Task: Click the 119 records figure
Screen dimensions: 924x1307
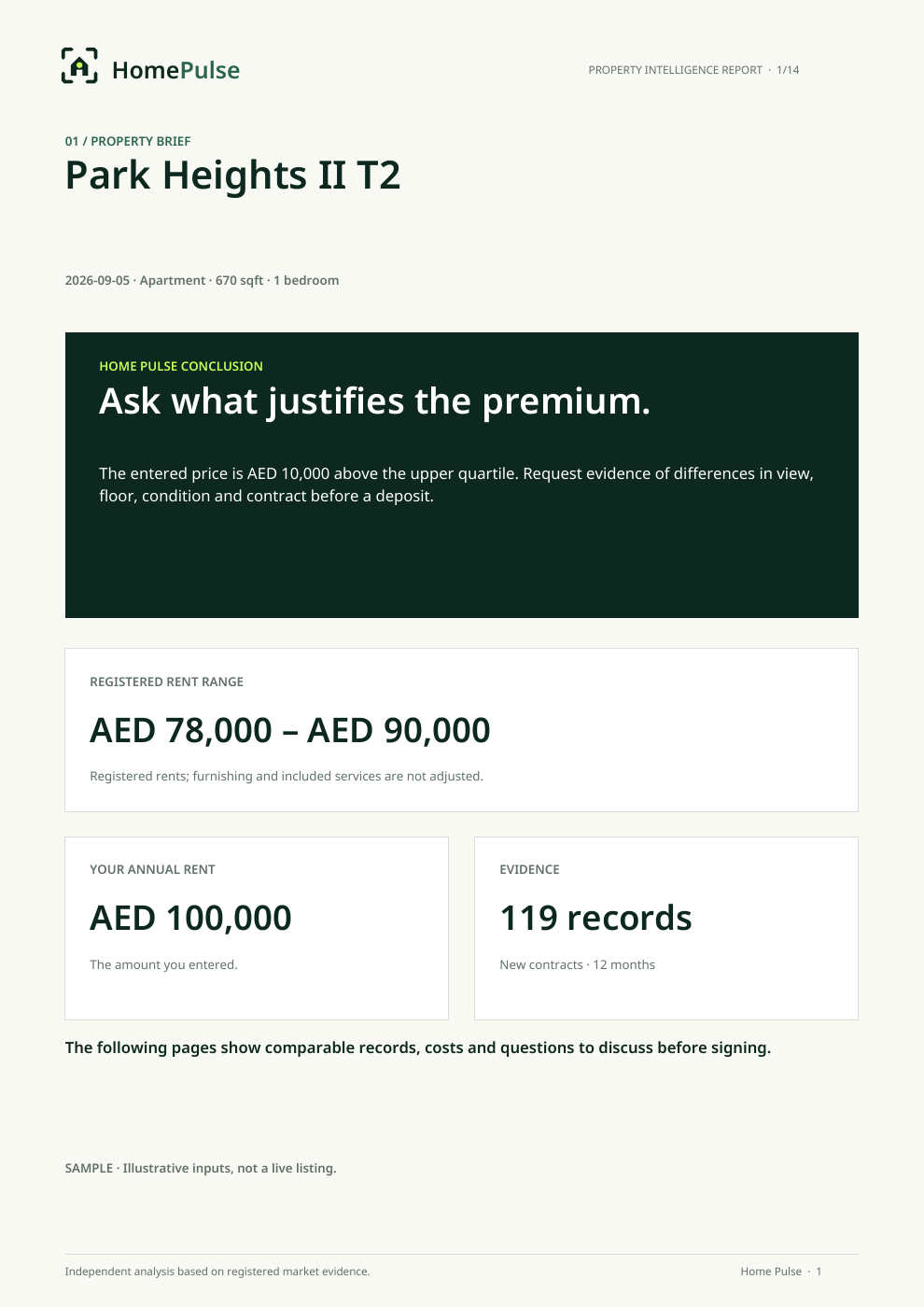Action: click(595, 918)
